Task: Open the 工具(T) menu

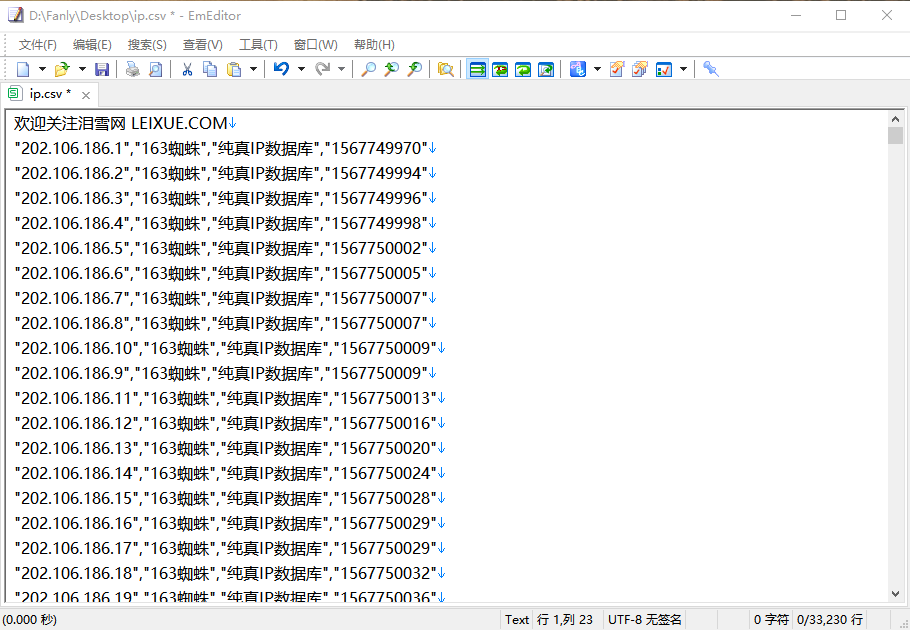Action: pyautogui.click(x=258, y=44)
